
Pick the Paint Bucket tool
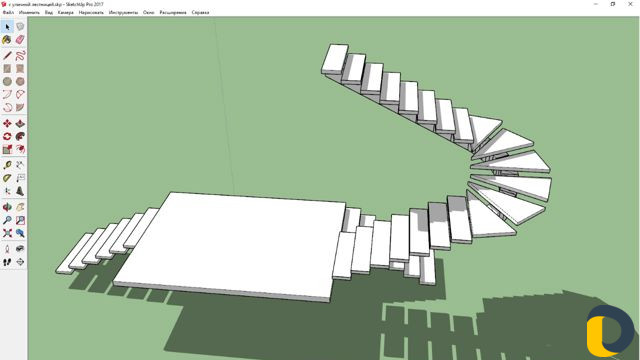(7, 40)
